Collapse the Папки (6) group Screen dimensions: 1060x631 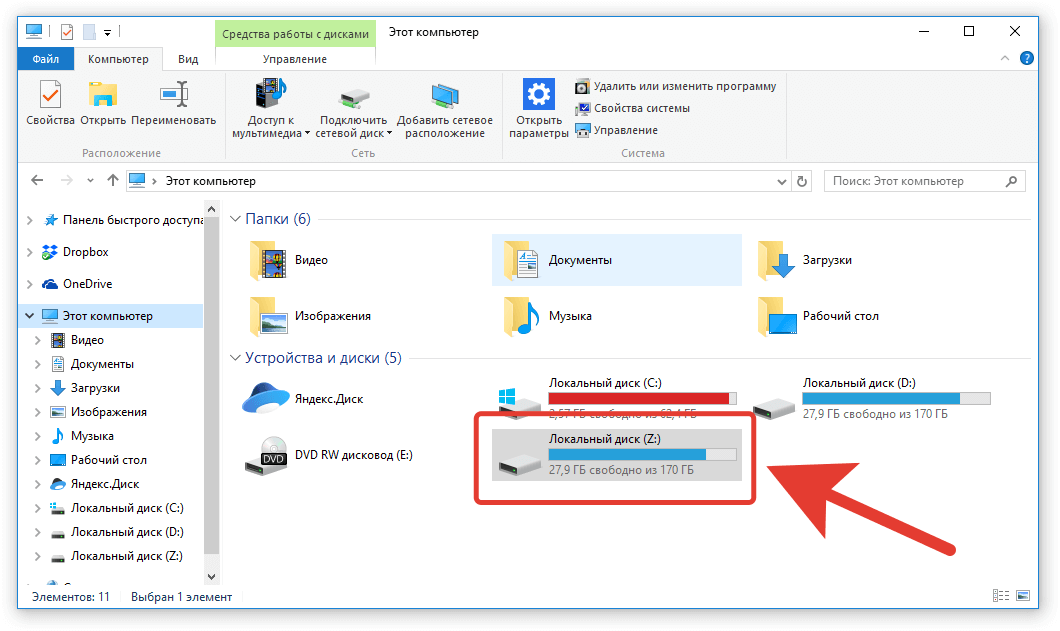pos(236,219)
